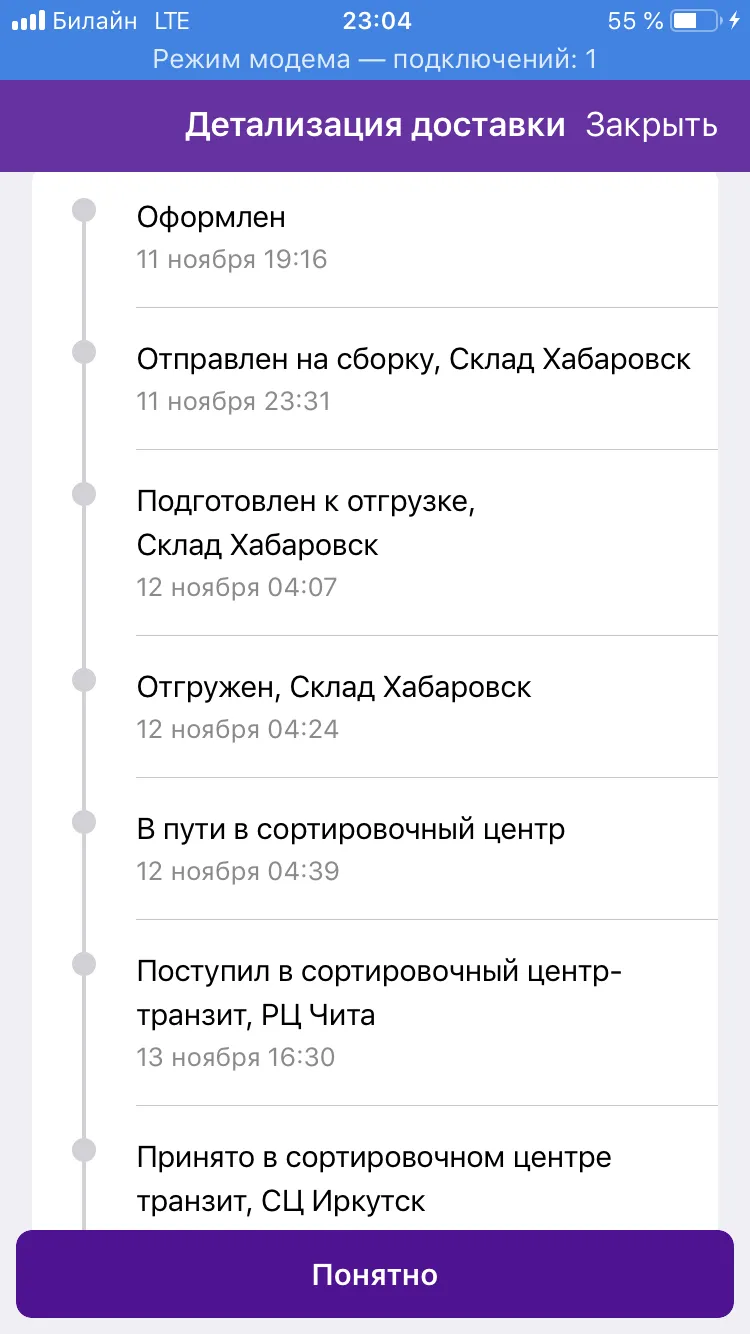Image resolution: width=750 pixels, height=1334 pixels.
Task: Tap the marker beside Отгружен, Склад Хабаровск
Action: pyautogui.click(x=85, y=680)
